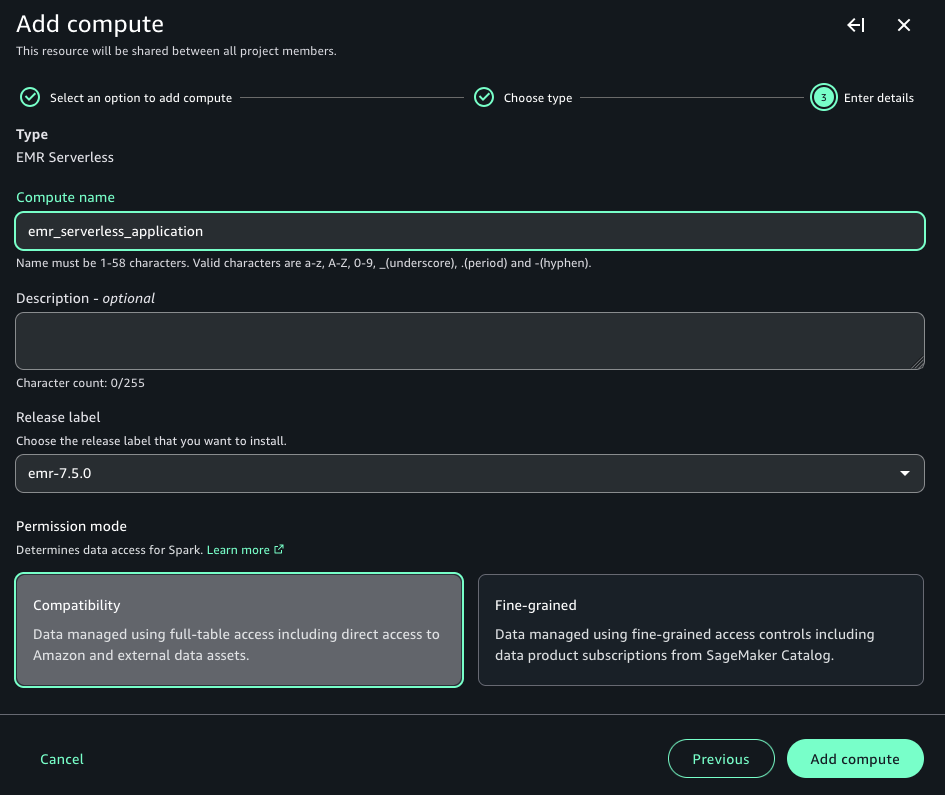Click the dropdown arrow next to emr-7.5.0
Viewport: 945px width, 795px height.
pos(905,473)
